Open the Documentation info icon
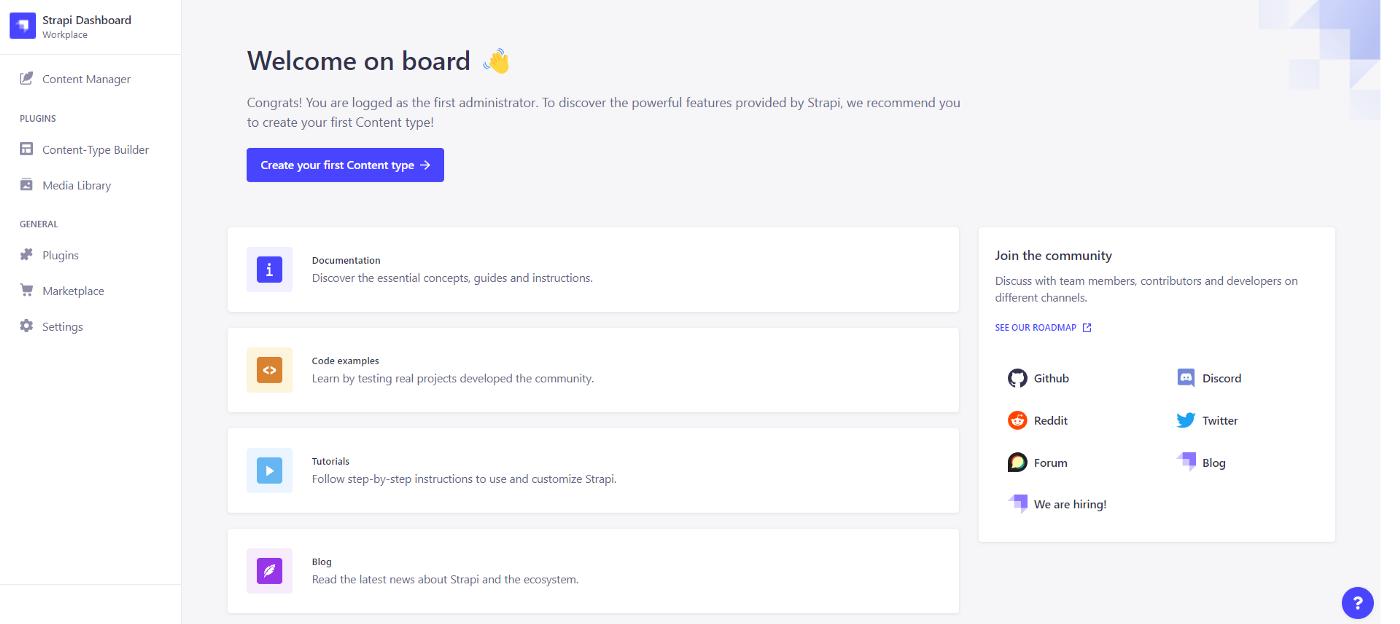1400x624 pixels. coord(269,269)
